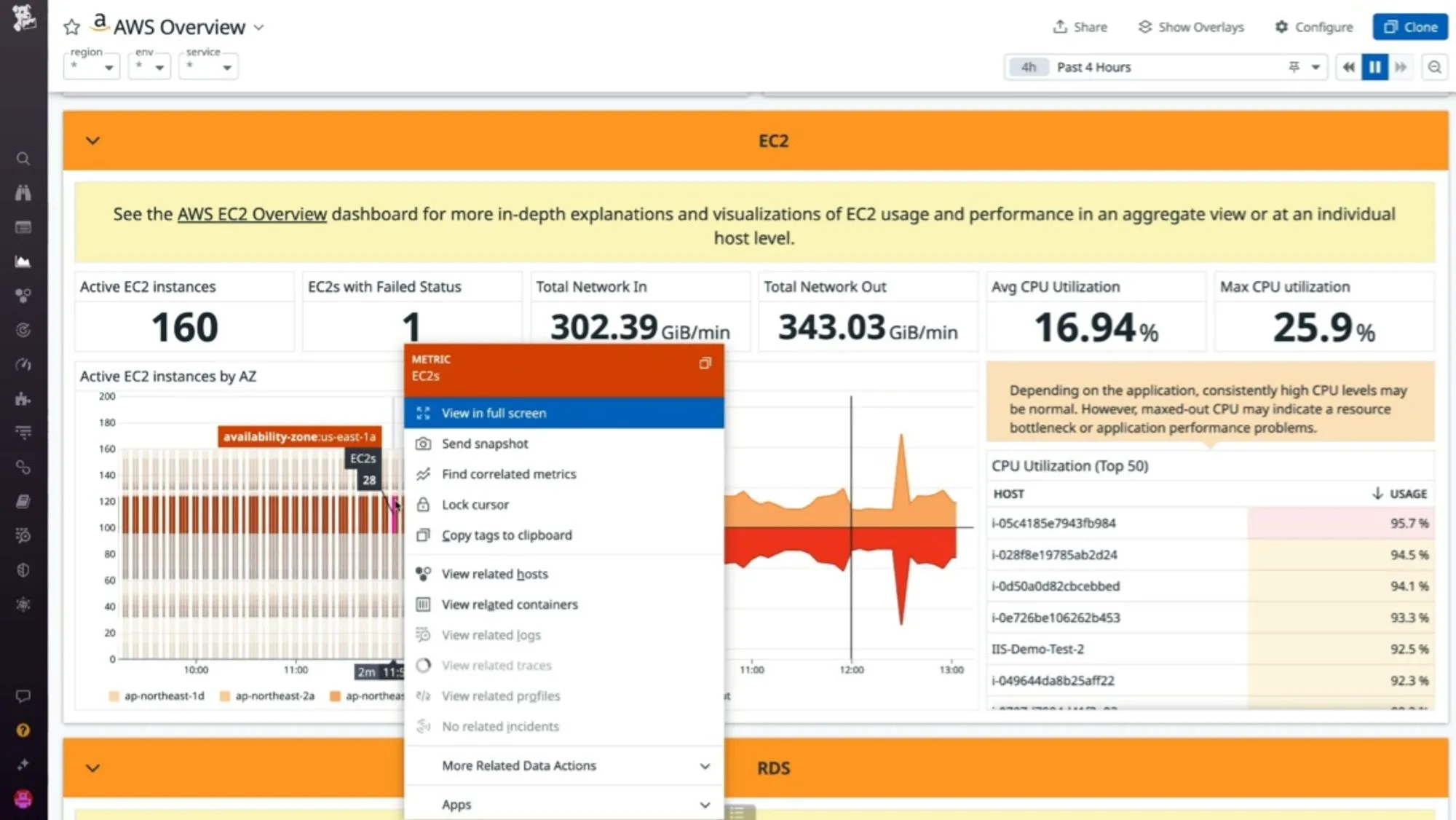The height and width of the screenshot is (820, 1456).
Task: Collapse the RDS section
Action: tap(92, 768)
